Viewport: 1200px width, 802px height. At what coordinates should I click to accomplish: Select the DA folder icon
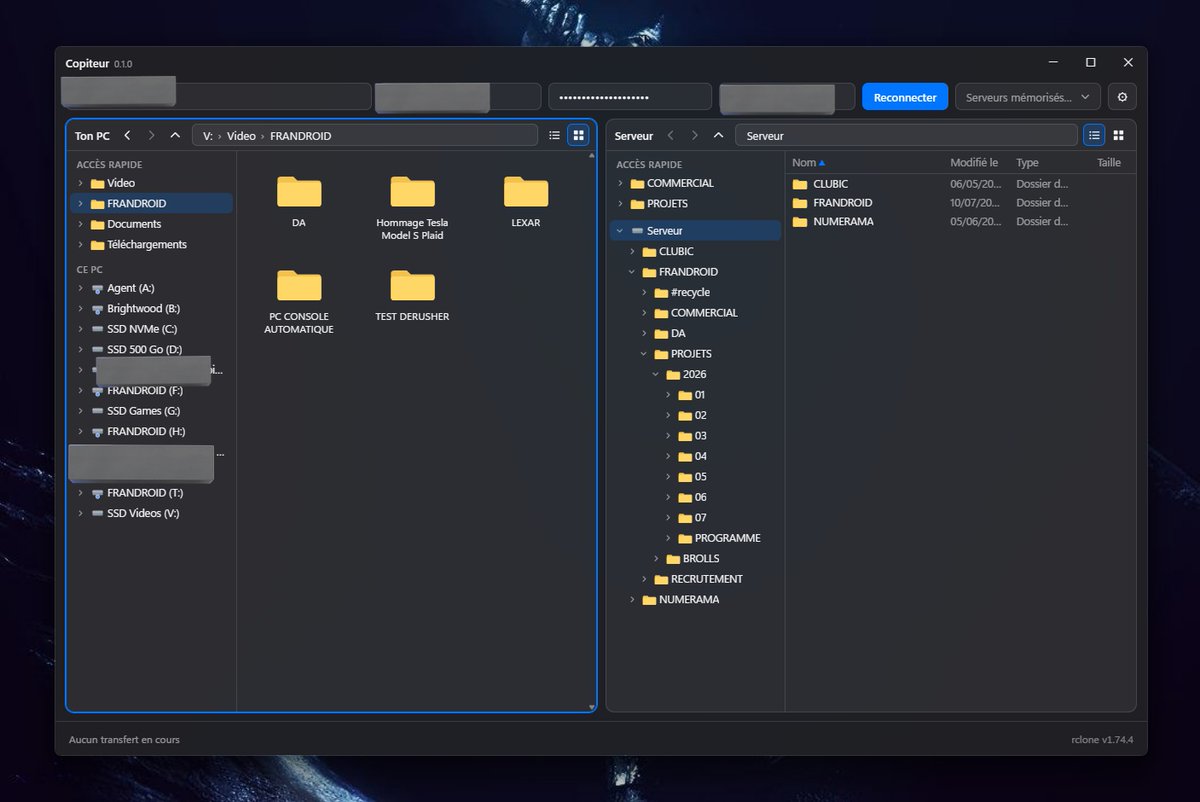coord(299,191)
